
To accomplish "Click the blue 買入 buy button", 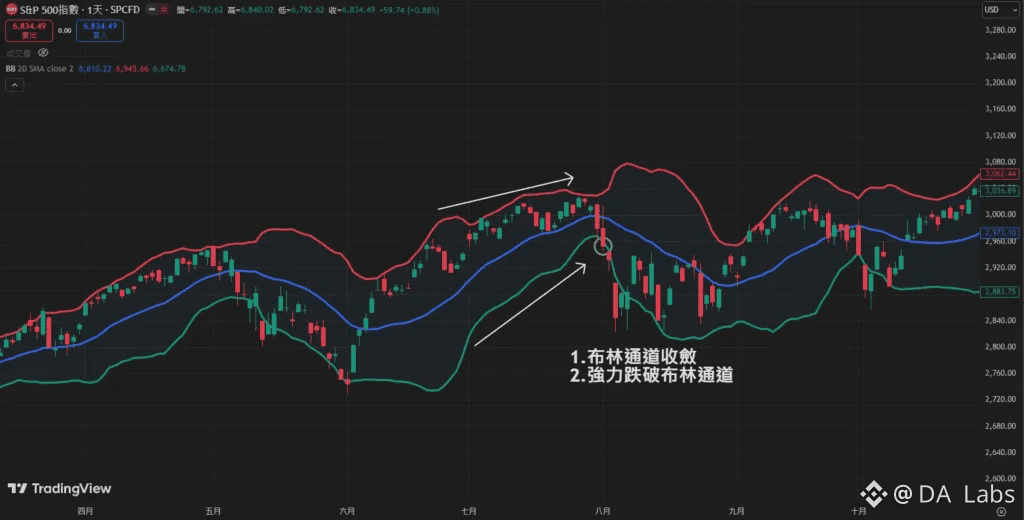I will (x=100, y=31).
